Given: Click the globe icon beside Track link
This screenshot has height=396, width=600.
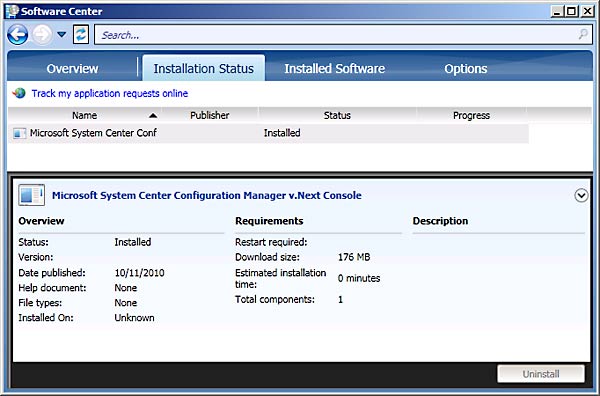Looking at the screenshot, I should pyautogui.click(x=19, y=93).
